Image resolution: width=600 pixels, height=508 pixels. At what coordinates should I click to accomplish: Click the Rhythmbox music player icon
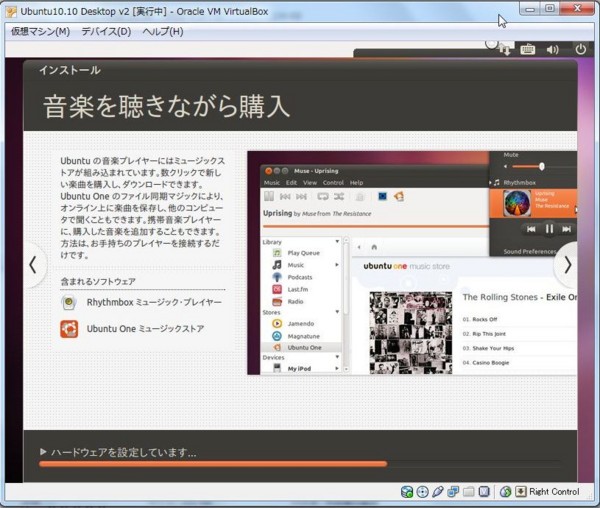click(69, 302)
